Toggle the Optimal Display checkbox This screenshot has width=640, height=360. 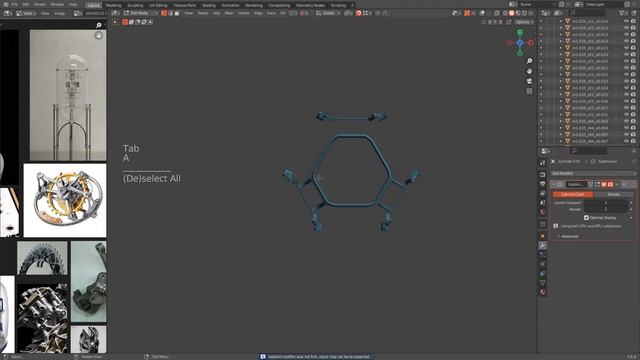pos(586,218)
